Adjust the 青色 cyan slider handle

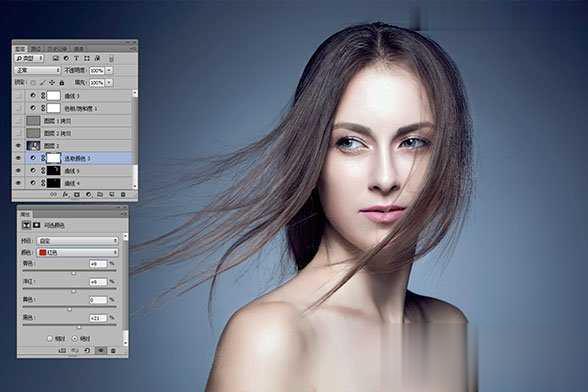[x=74, y=274]
